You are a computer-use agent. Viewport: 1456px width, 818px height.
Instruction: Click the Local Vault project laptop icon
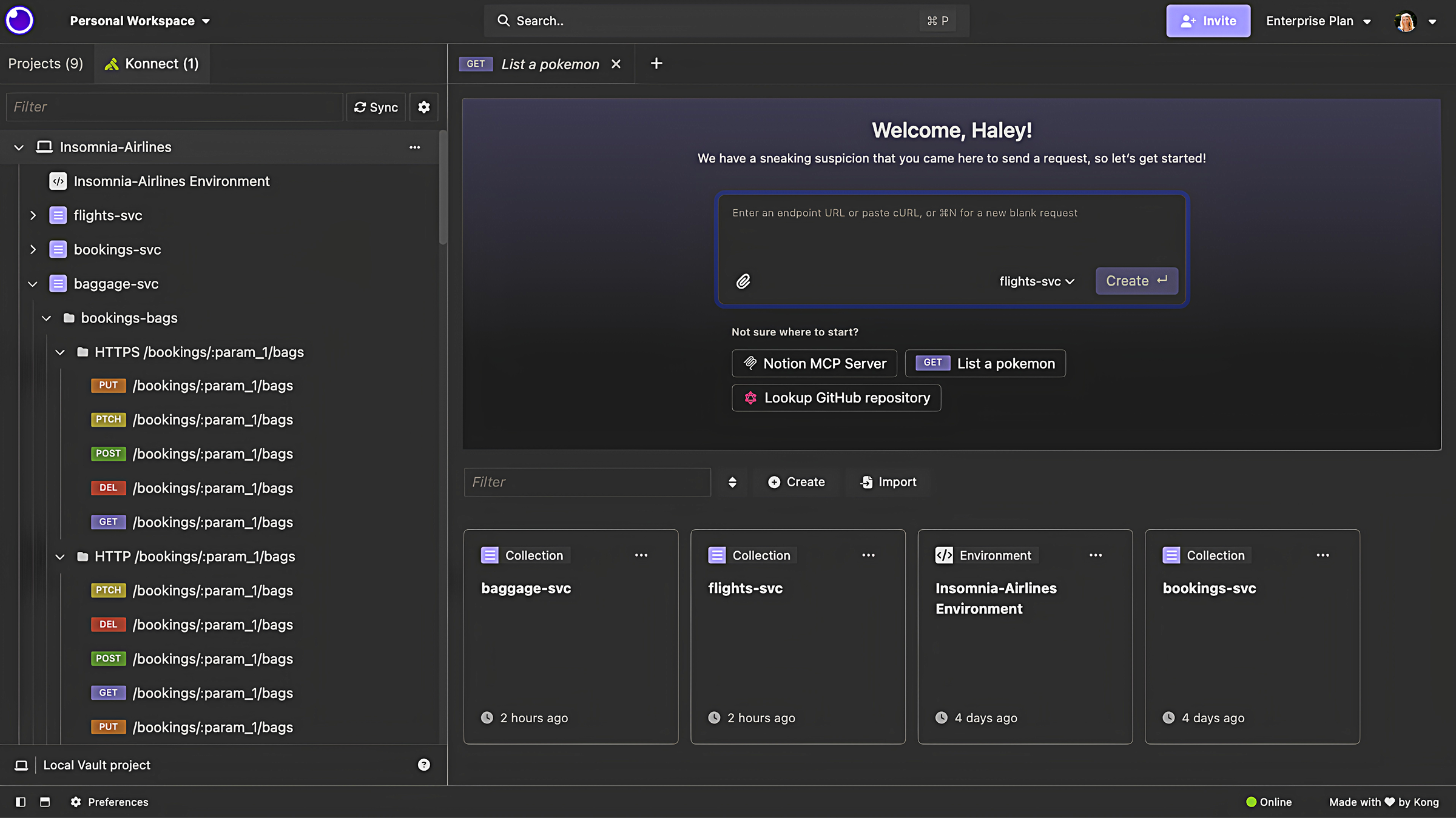point(21,765)
